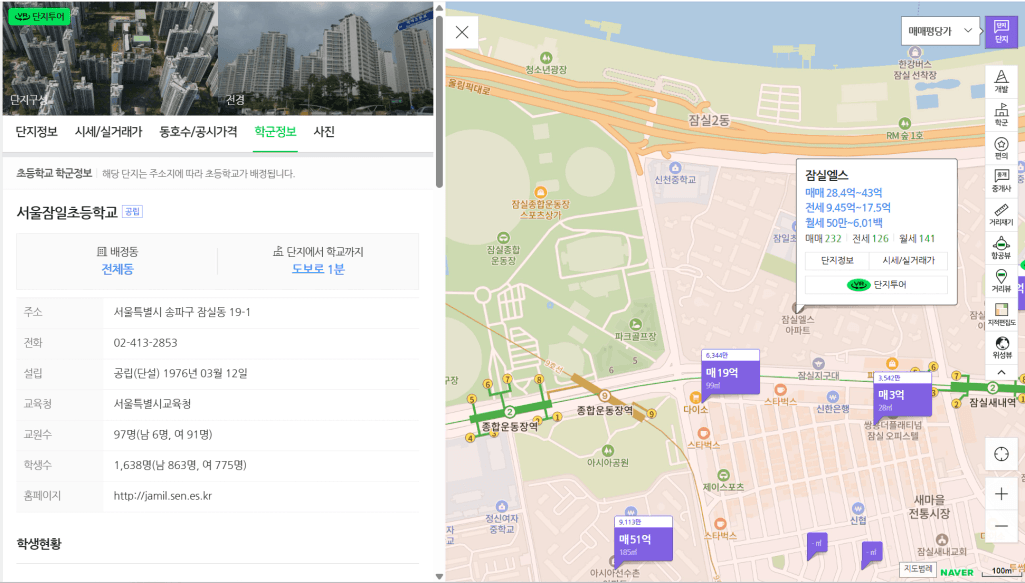Open the 전세 126 listings count
1025x583 pixels.
pyautogui.click(x=871, y=239)
